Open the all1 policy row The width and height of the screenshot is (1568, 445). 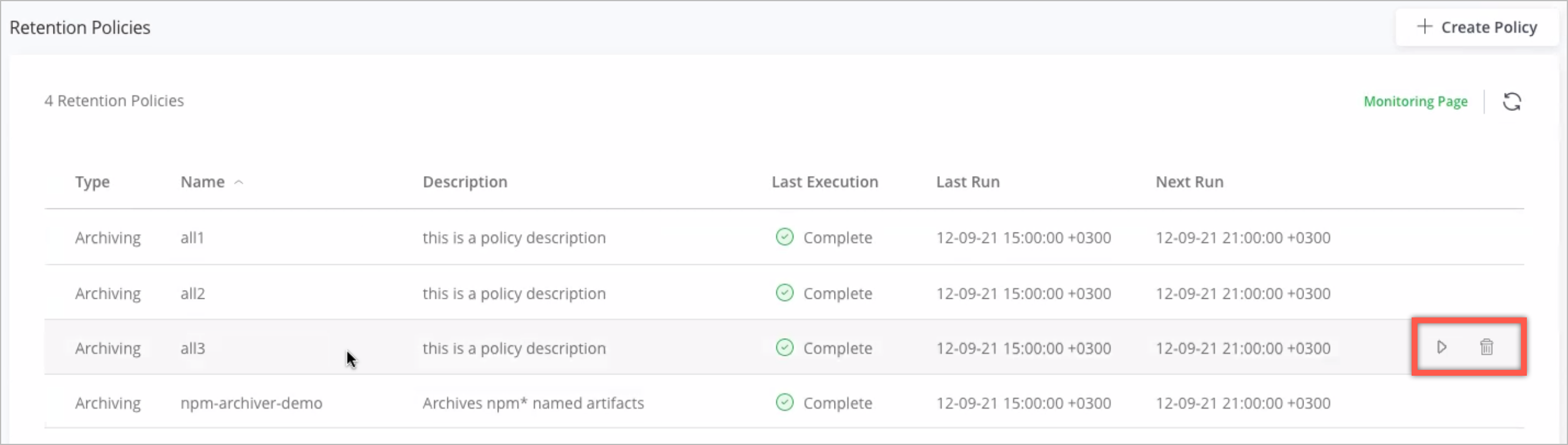coord(784,237)
